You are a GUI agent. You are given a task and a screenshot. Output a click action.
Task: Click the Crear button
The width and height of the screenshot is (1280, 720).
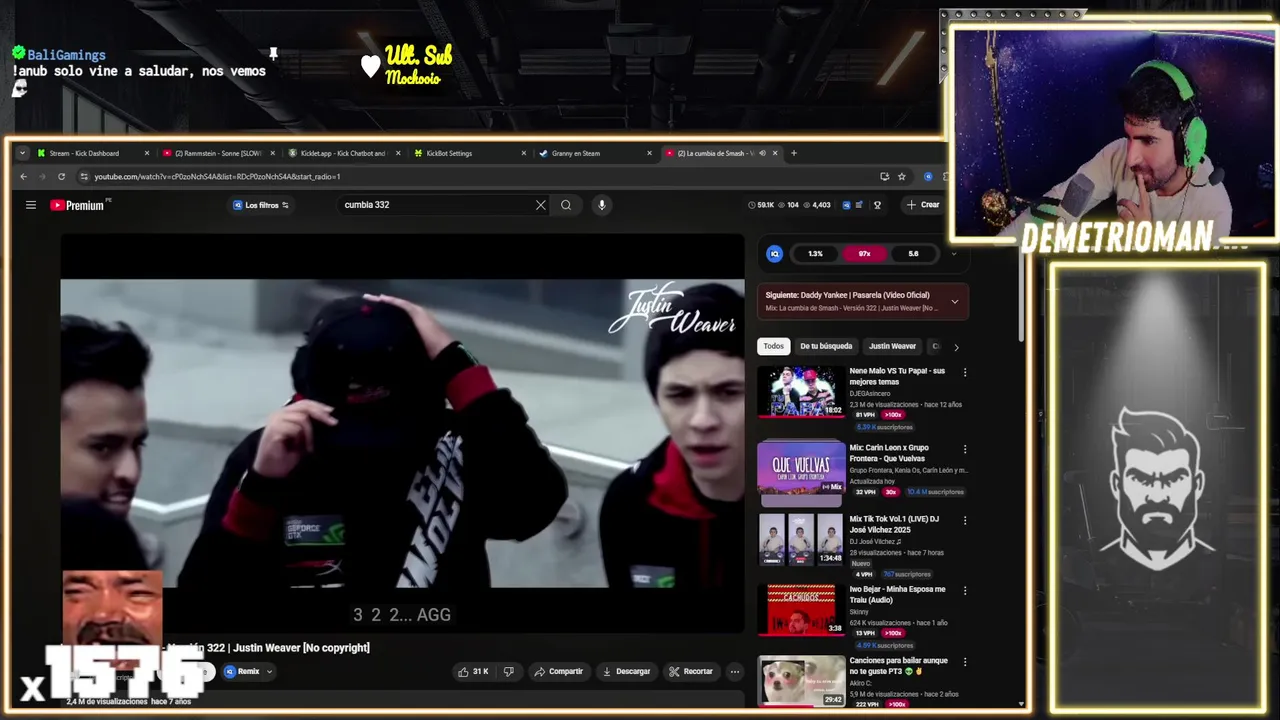pyautogui.click(x=922, y=205)
